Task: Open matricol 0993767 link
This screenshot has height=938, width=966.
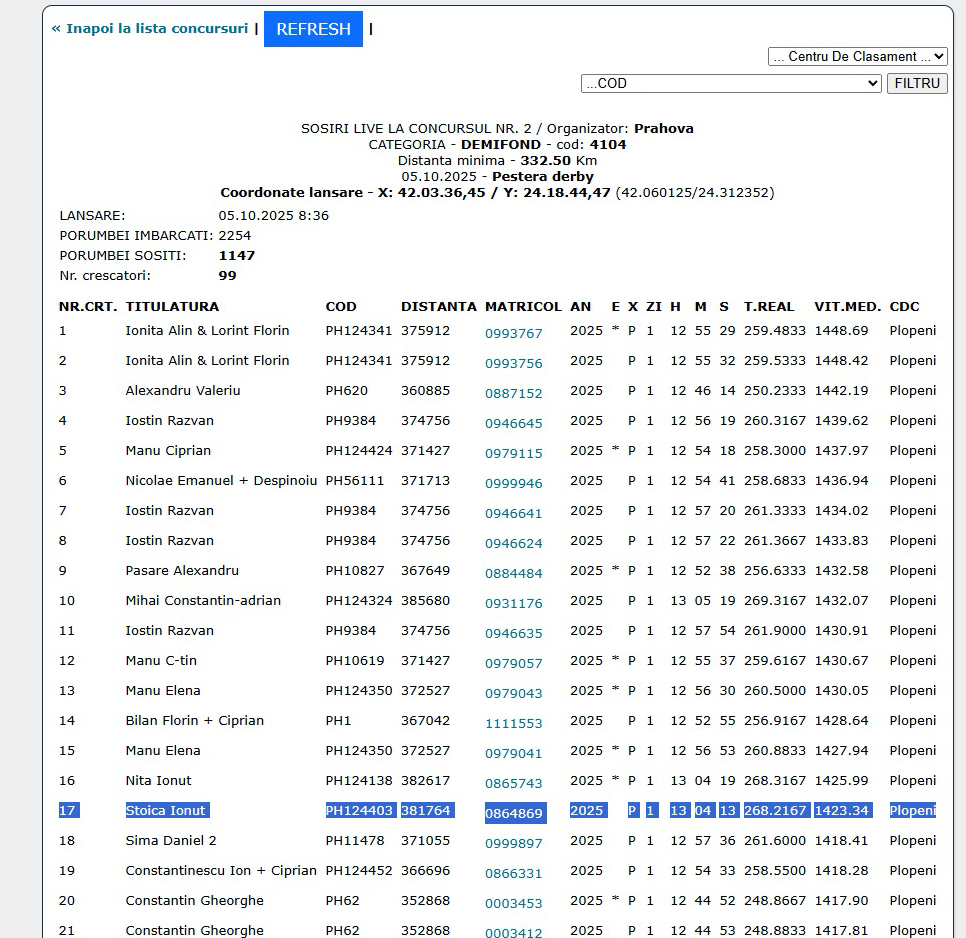Action: pos(513,334)
